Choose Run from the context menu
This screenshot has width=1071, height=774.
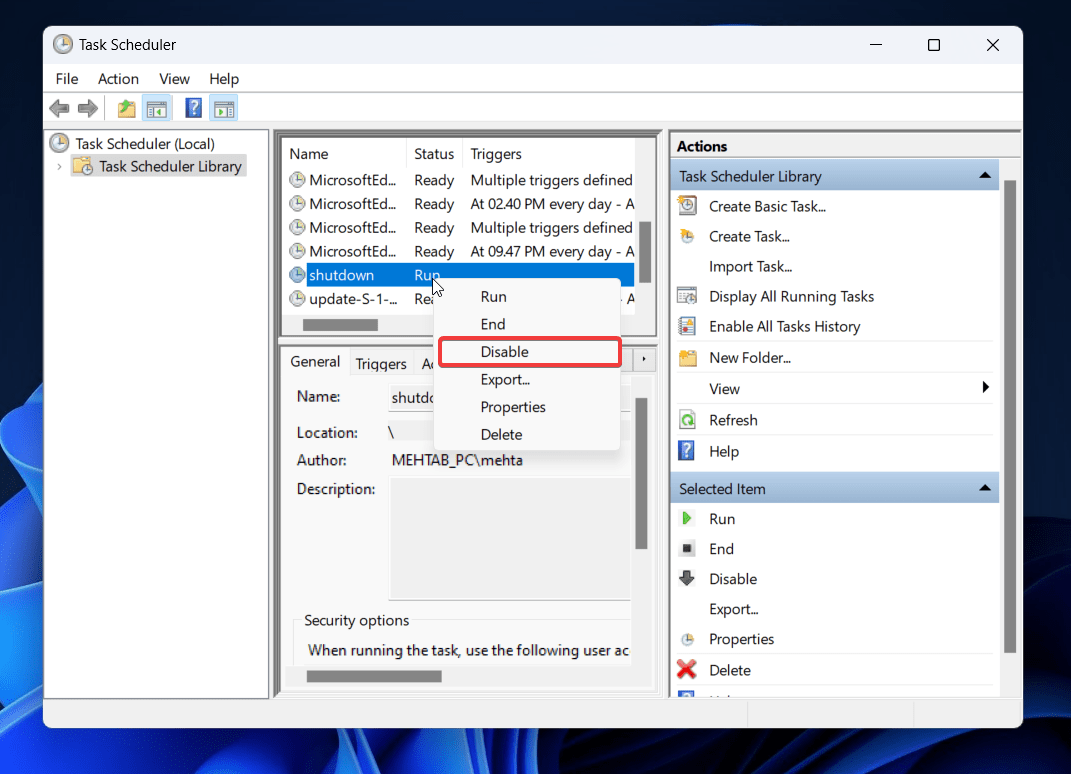point(528,296)
